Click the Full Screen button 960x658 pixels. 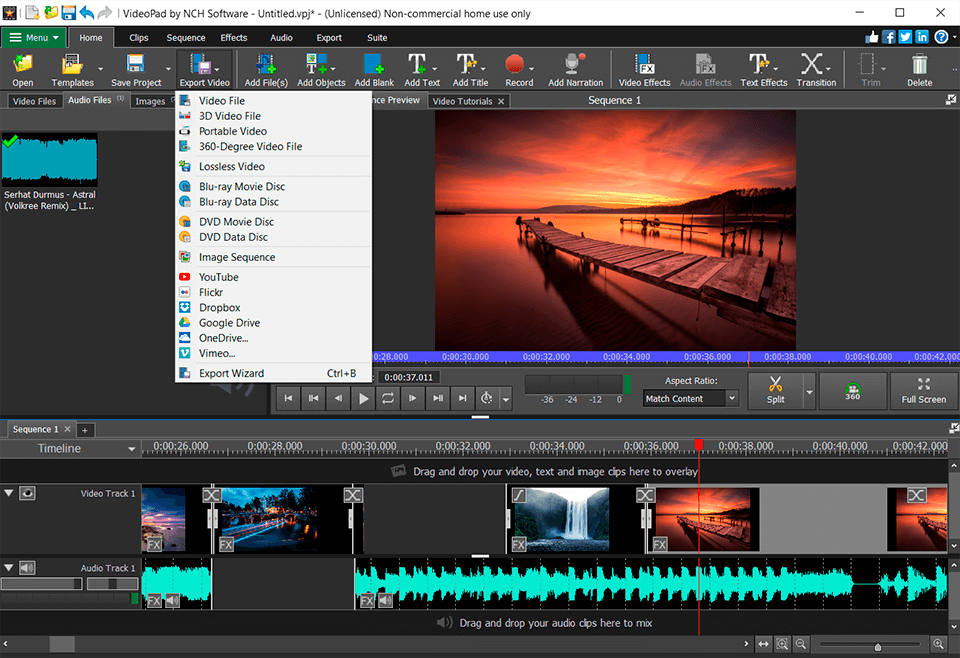click(x=922, y=391)
